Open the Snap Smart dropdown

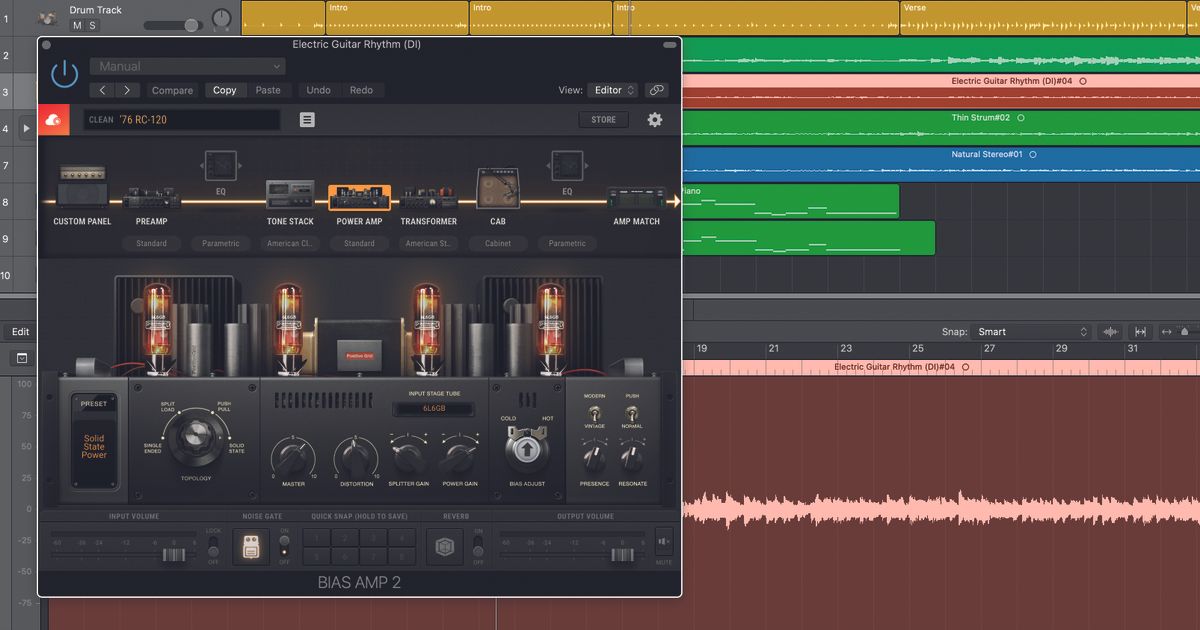(x=1030, y=330)
